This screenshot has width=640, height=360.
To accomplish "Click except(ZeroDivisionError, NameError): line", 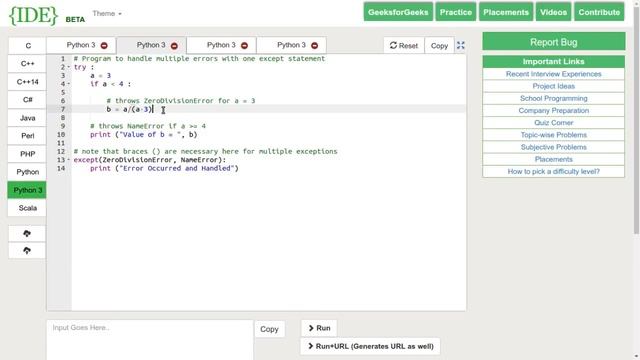I will (x=150, y=160).
